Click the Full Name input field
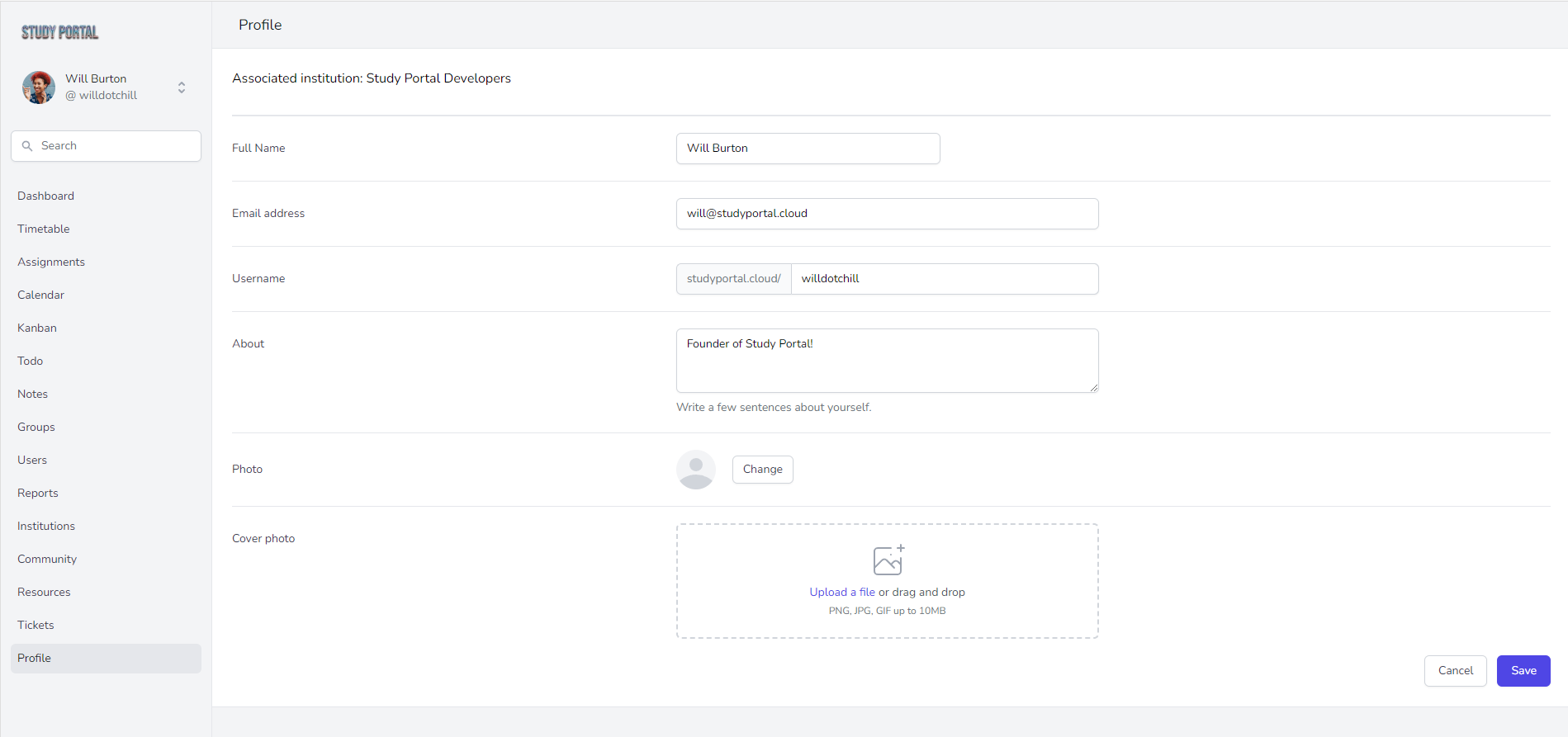Viewport: 1568px width, 737px height. click(808, 149)
